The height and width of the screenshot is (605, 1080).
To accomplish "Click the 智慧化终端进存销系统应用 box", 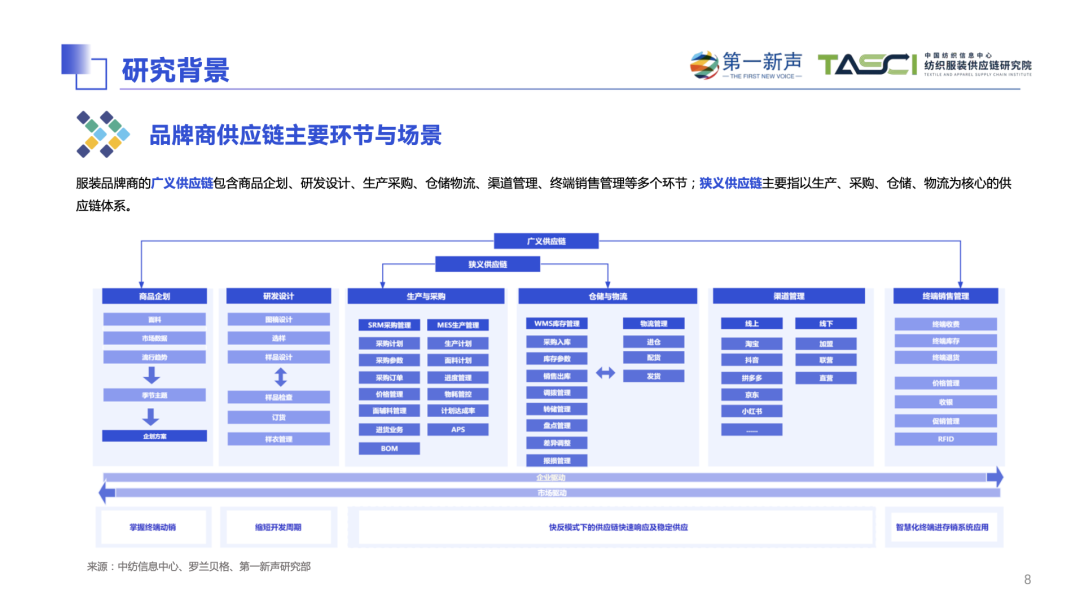I will [x=942, y=527].
